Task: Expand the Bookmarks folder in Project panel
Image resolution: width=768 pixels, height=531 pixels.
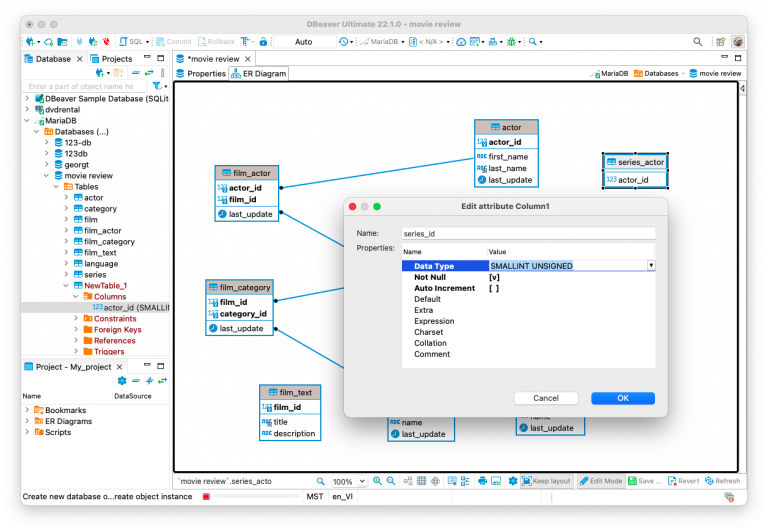Action: [x=27, y=410]
